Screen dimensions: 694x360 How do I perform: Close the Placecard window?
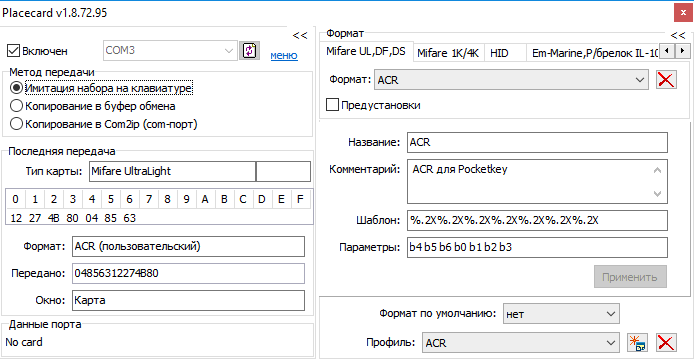click(683, 12)
